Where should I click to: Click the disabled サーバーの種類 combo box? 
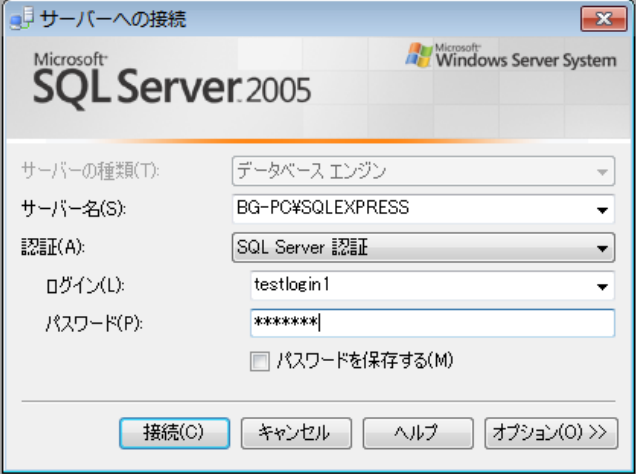[x=423, y=171]
